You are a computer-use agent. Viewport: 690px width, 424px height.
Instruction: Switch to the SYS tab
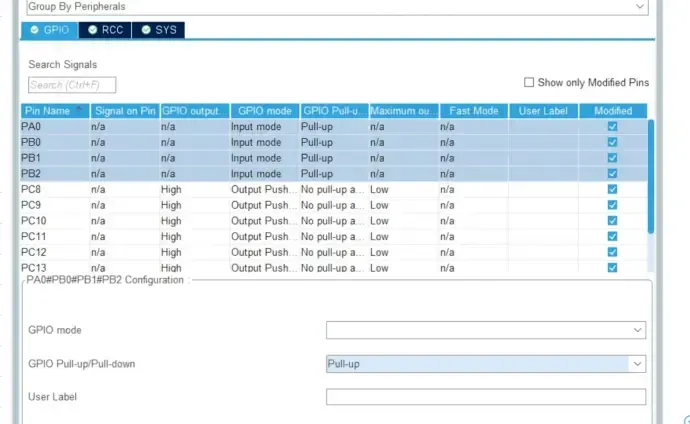(159, 30)
